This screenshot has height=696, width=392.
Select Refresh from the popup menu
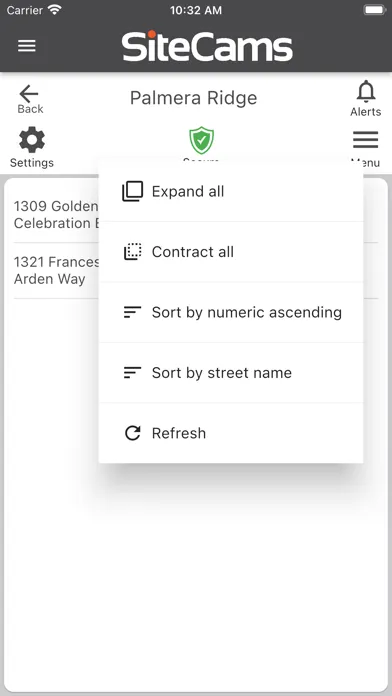coord(231,433)
